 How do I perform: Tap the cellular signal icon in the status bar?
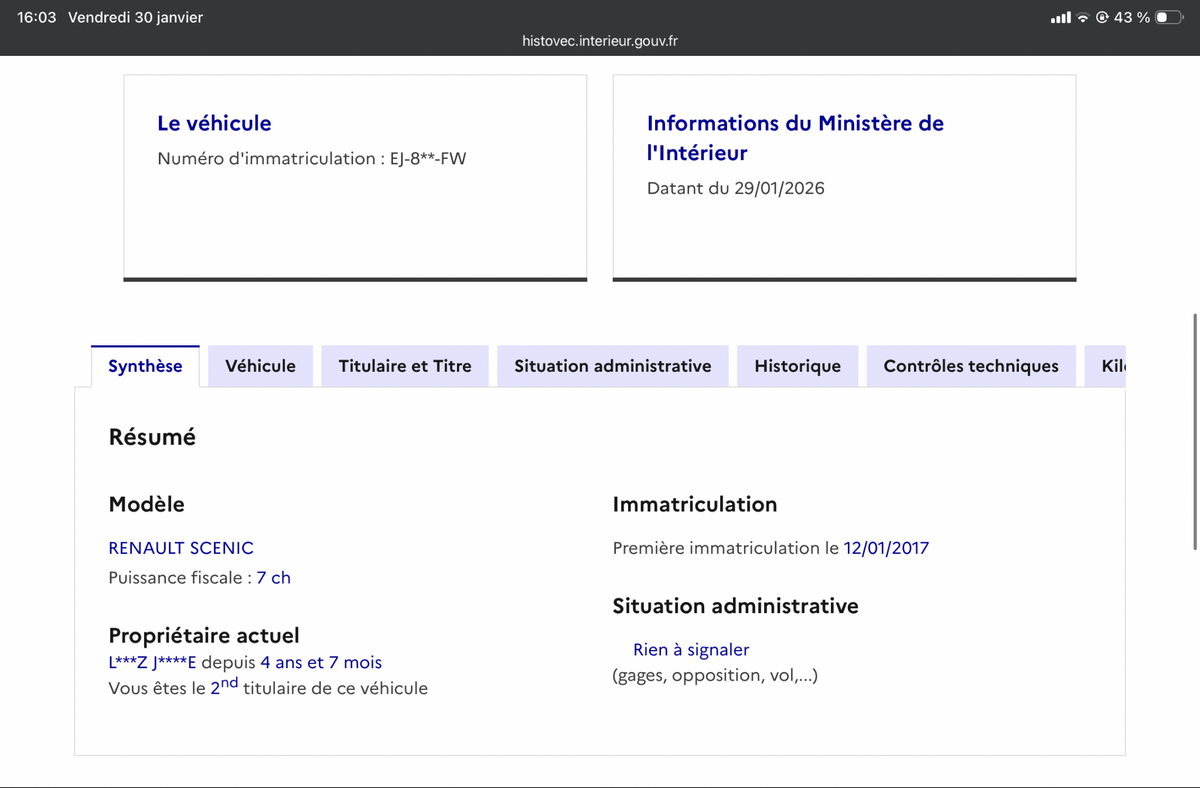tap(1060, 17)
